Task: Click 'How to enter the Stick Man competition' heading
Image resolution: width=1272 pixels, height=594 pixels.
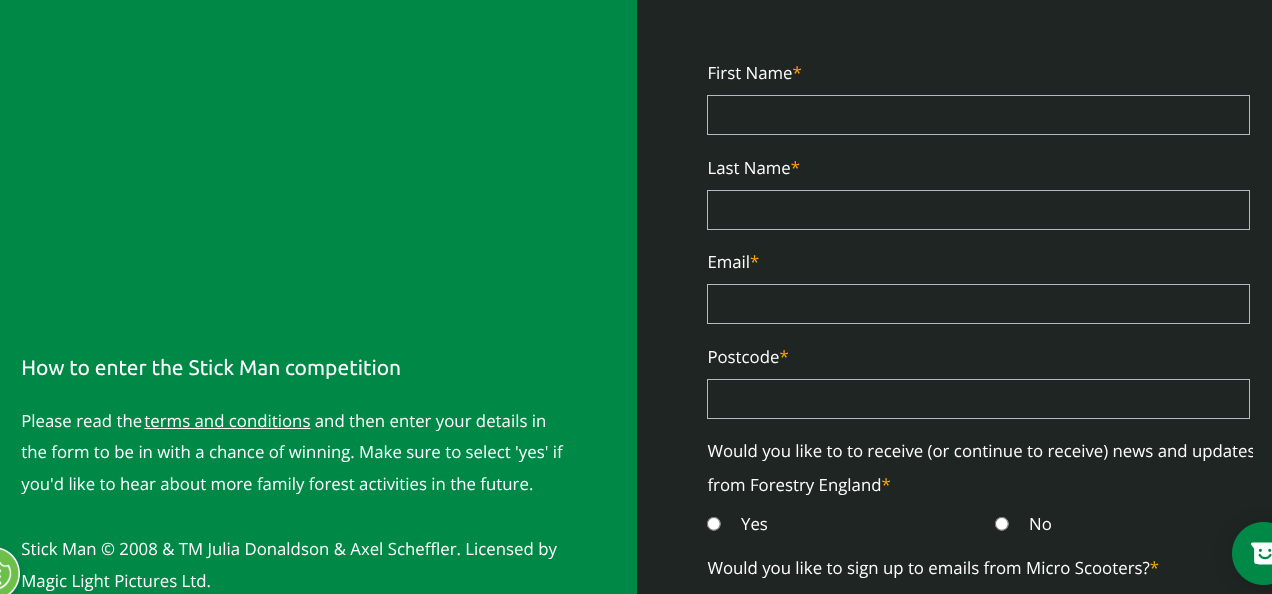Action: pyautogui.click(x=211, y=368)
